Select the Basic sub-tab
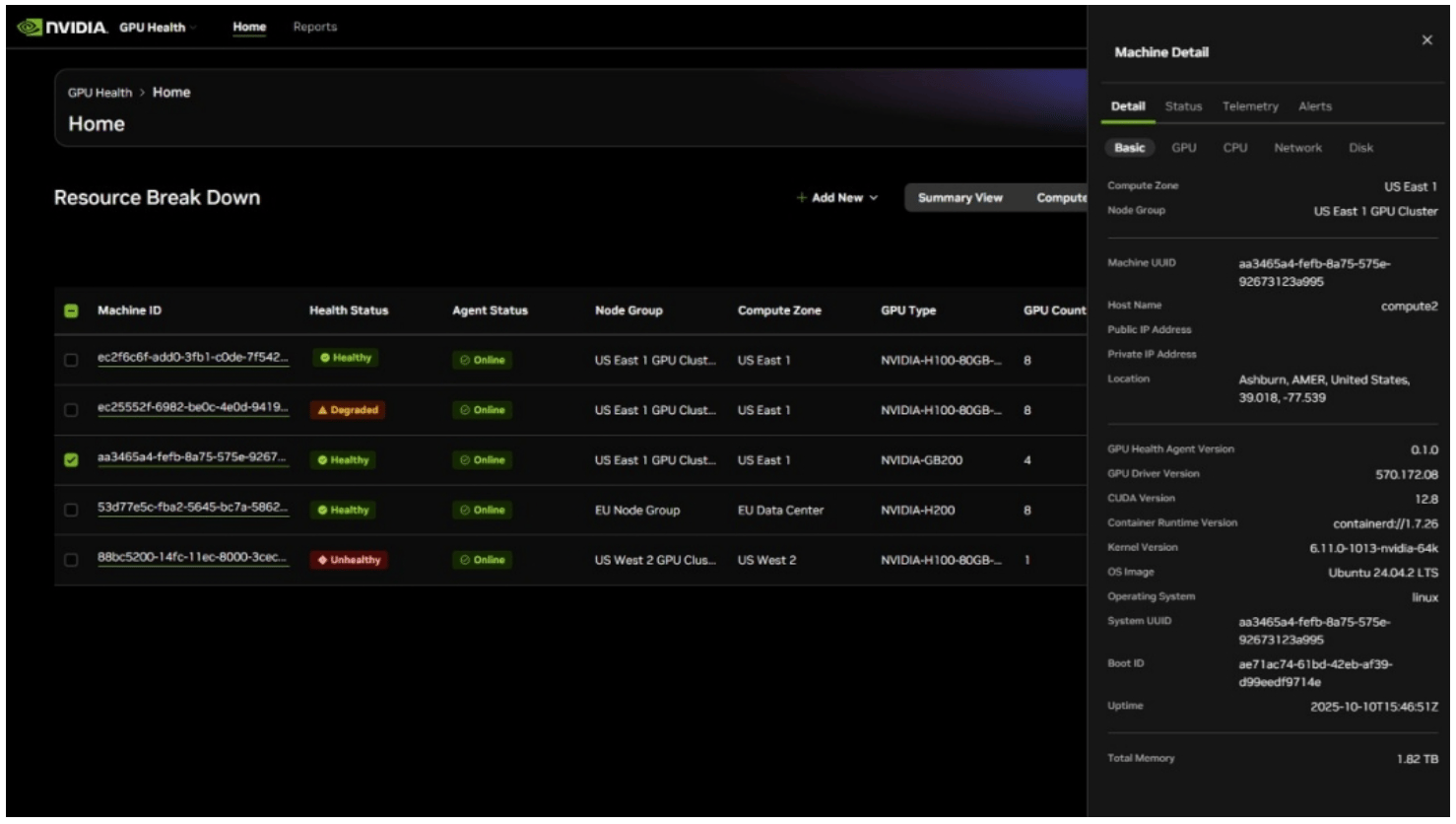1456x824 pixels. 1130,148
